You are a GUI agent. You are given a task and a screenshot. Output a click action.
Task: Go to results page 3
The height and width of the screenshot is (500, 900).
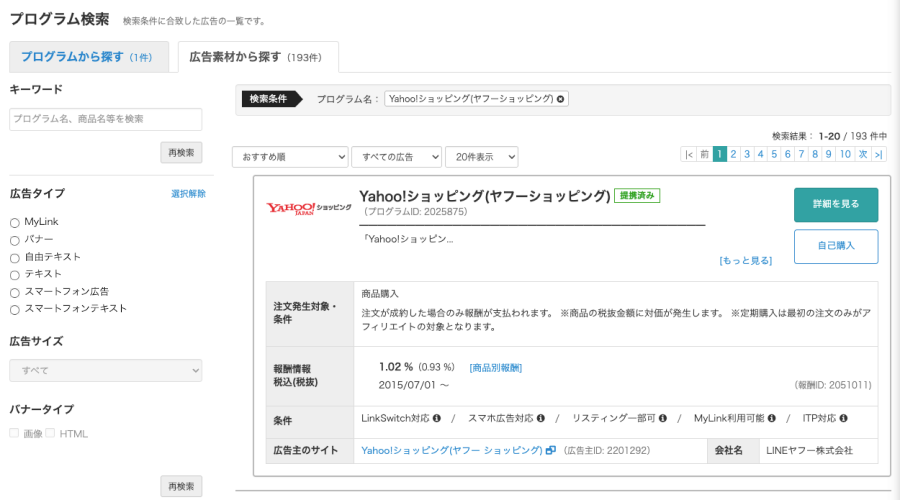[x=747, y=154]
